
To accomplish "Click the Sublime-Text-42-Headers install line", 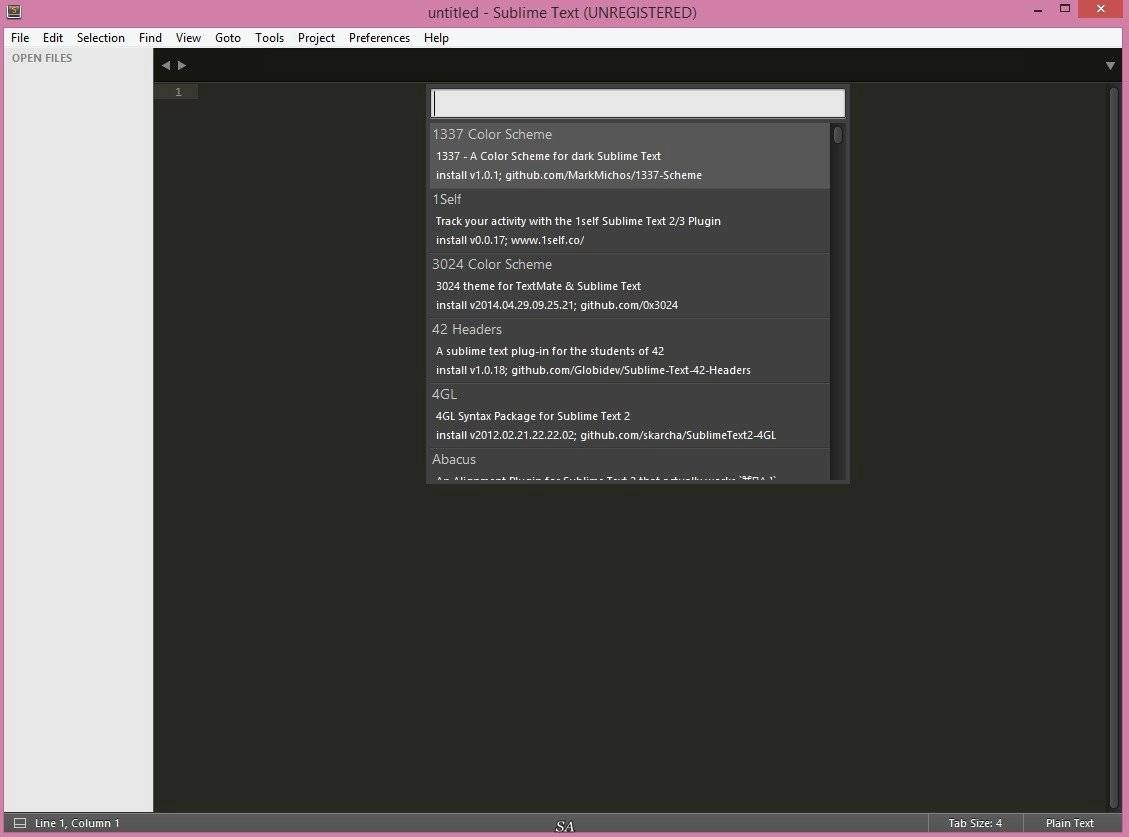I will tap(593, 370).
